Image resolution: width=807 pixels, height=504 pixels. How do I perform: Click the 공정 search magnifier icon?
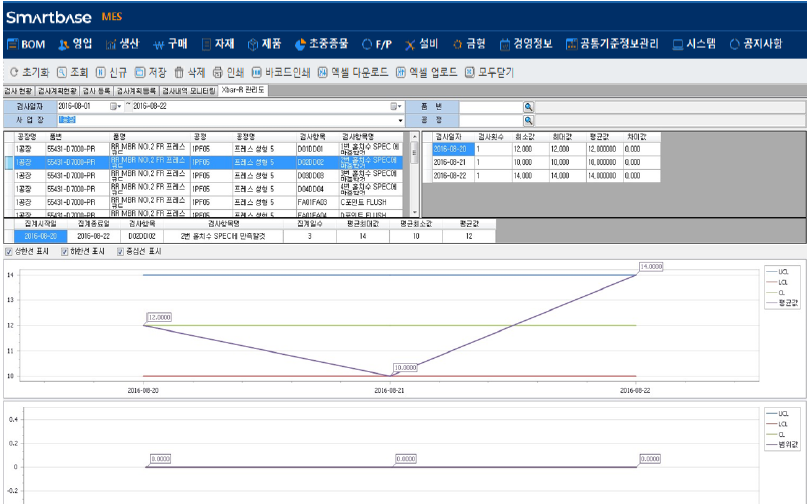[x=529, y=120]
